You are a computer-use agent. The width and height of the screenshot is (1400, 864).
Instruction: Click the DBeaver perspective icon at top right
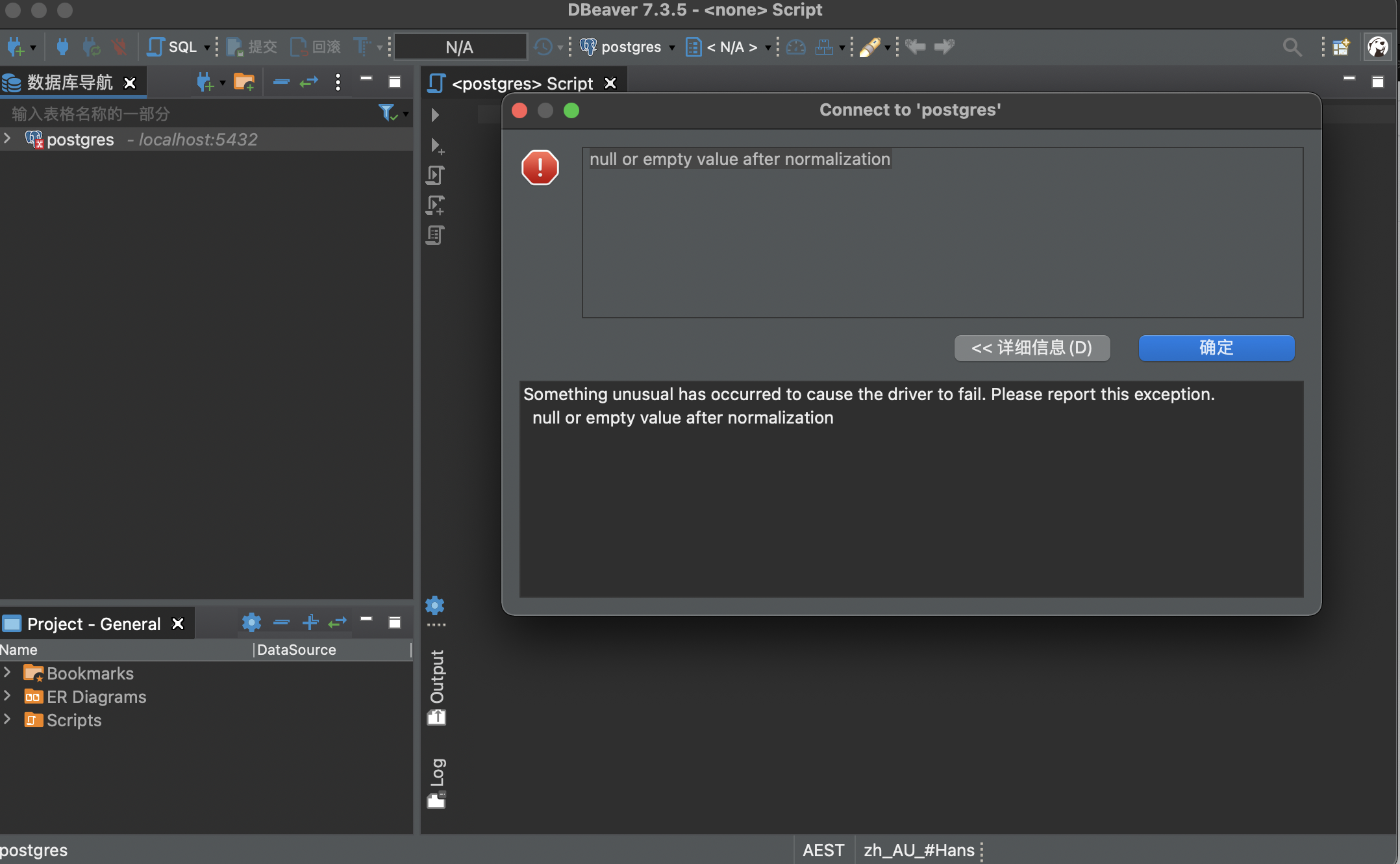click(1377, 47)
